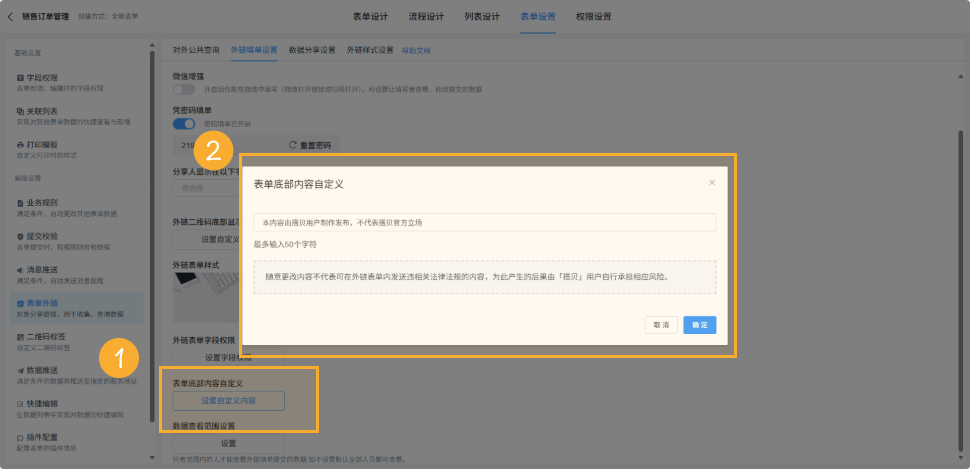Screen dimensions: 970x469
Task: Open the 外链样式设置 sub-tab
Action: click(370, 50)
